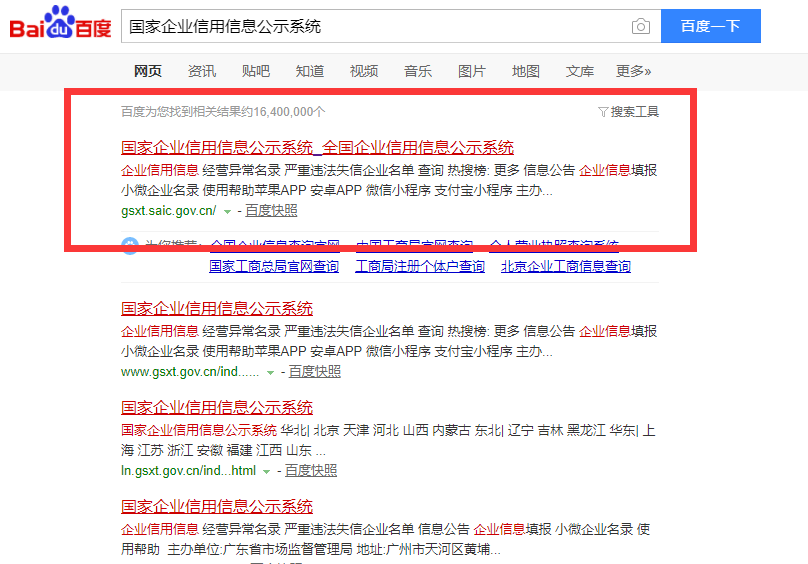Click snippet text 华北| 北京 天津 河北 山西
Viewport: 808px width, 564px height.
pyautogui.click(x=355, y=430)
